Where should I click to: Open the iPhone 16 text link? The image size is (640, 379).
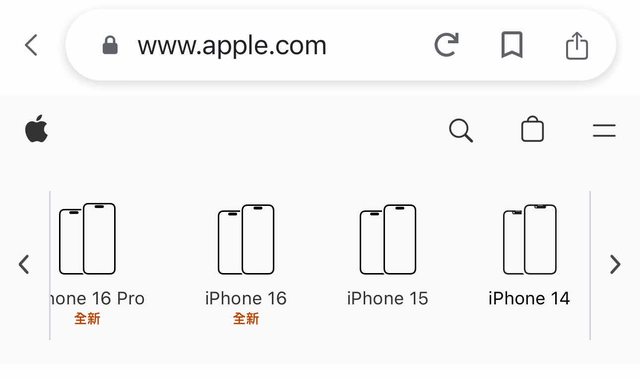click(x=246, y=299)
